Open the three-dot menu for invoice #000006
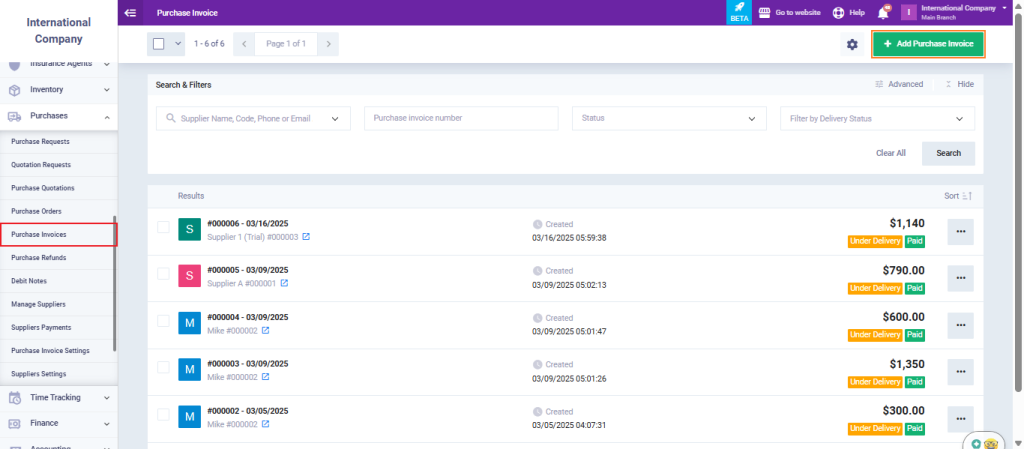1024x449 pixels. [961, 232]
